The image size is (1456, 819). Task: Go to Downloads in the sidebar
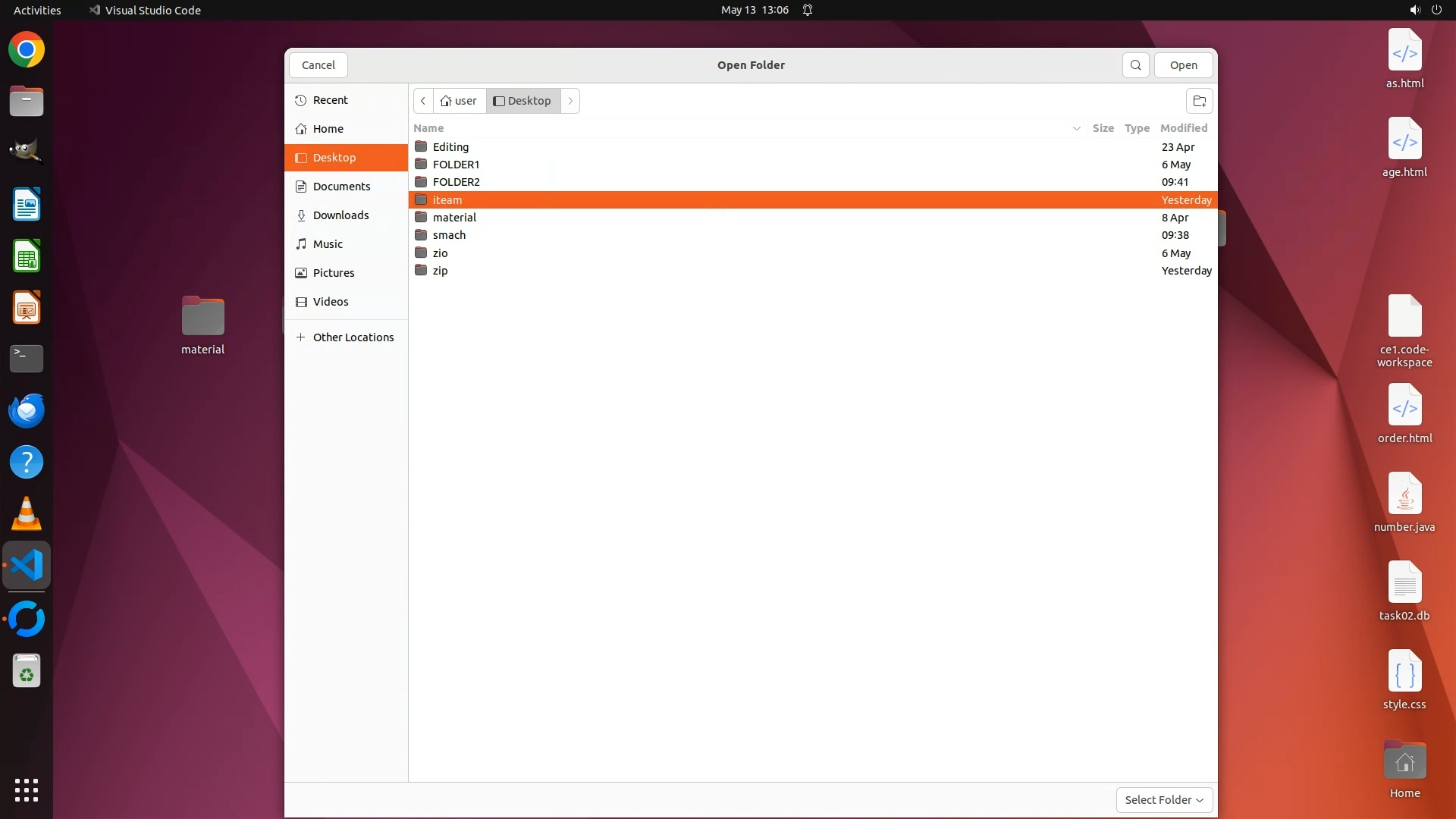pyautogui.click(x=340, y=215)
